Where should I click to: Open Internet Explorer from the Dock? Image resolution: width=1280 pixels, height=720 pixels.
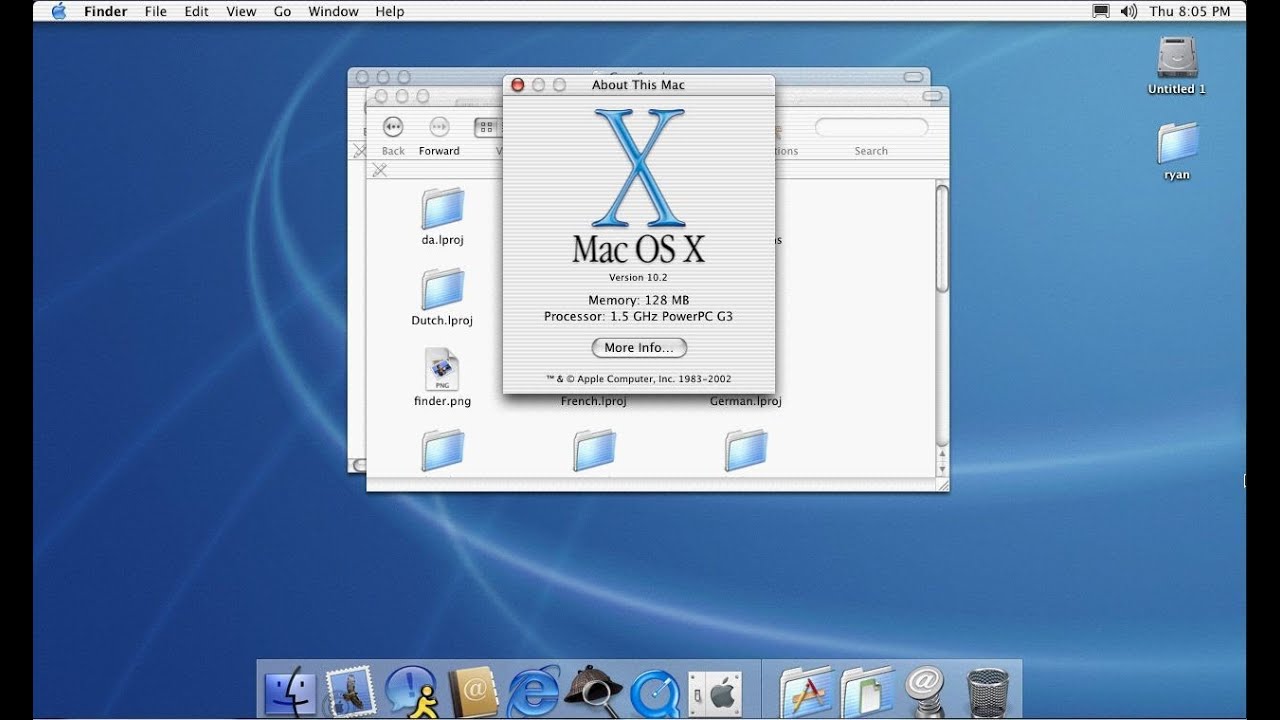[x=534, y=692]
